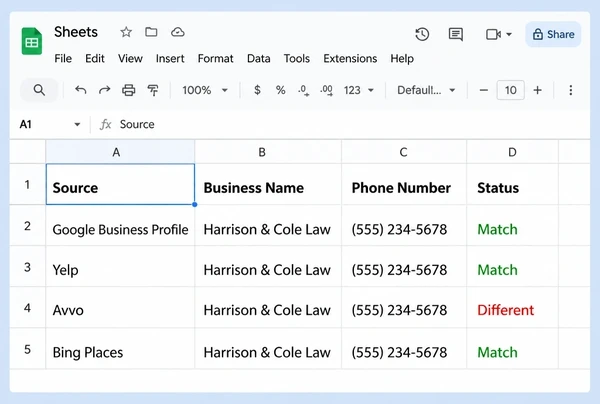Select row 5 header
The image size is (600, 404).
coord(28,349)
